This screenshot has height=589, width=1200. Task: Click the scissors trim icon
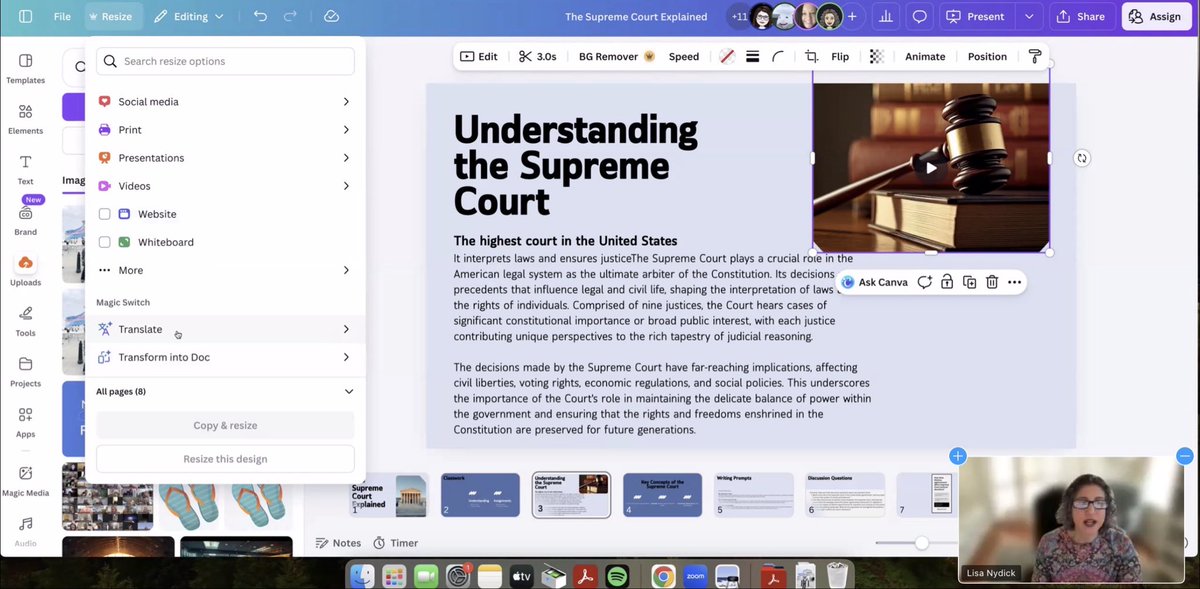[526, 57]
